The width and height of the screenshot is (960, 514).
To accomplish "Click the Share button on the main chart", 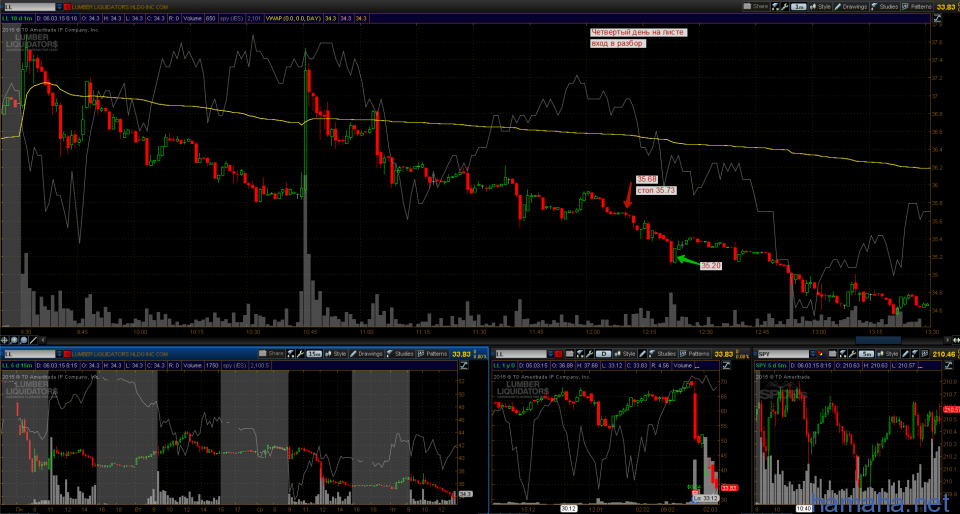I will [756, 7].
